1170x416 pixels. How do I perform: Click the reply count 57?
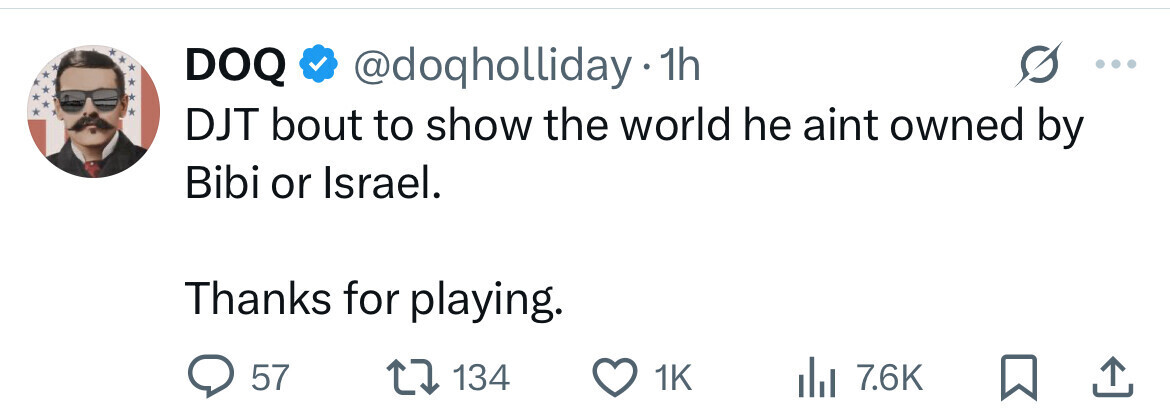(x=268, y=378)
